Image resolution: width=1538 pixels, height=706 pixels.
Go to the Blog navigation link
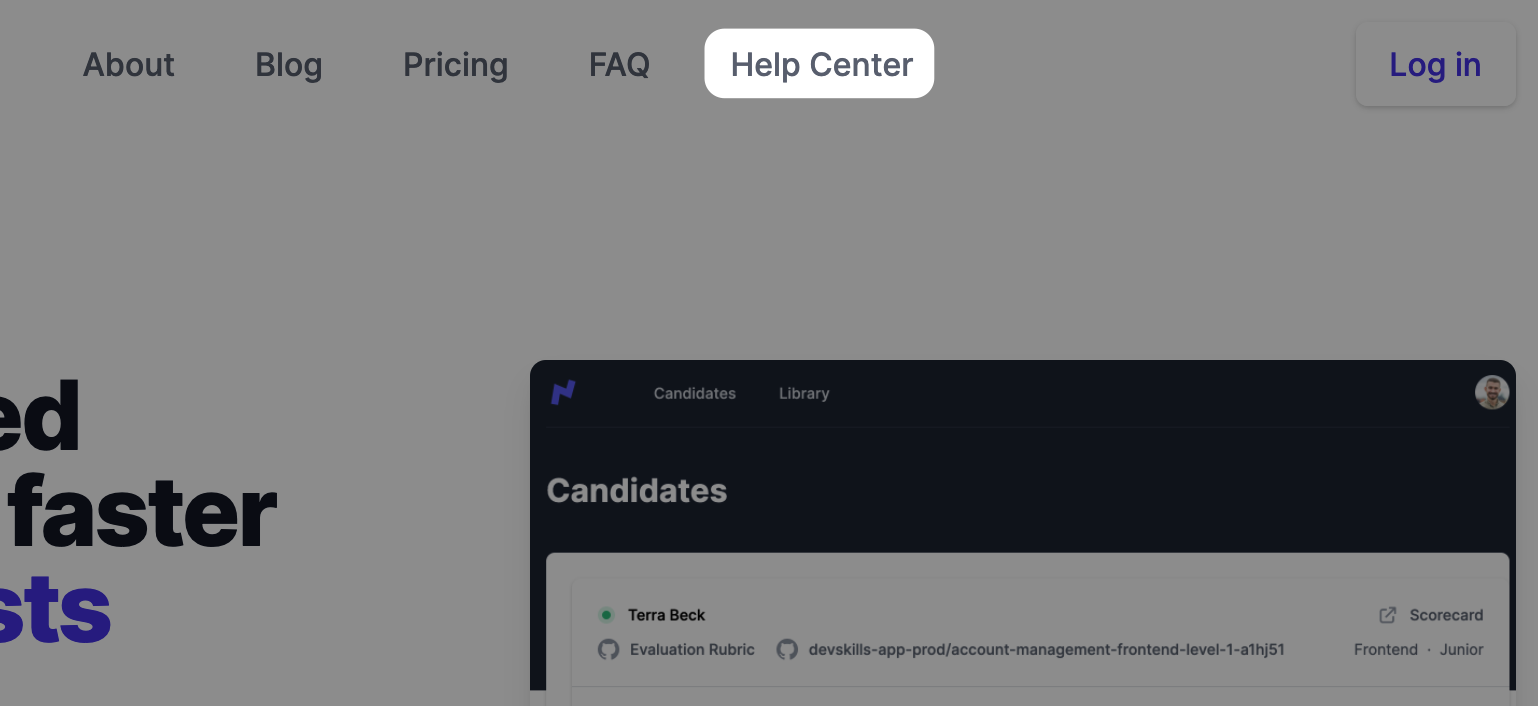coord(288,65)
